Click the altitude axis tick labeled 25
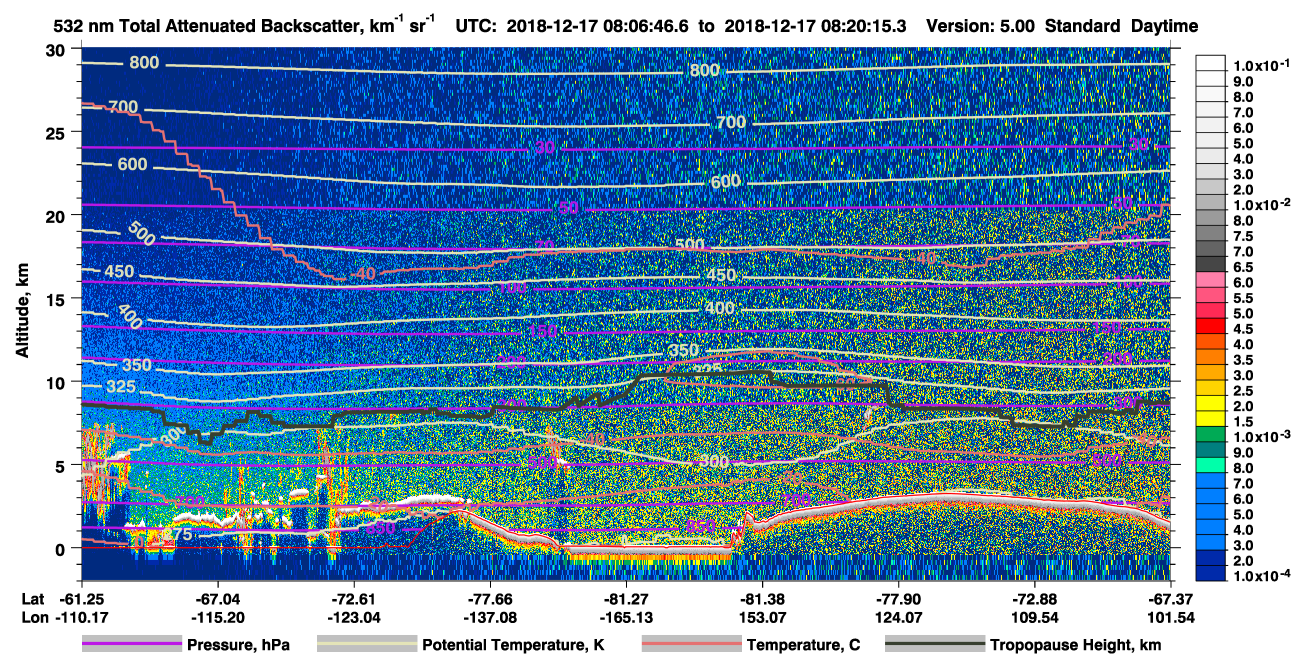1300x667 pixels. coord(58,132)
